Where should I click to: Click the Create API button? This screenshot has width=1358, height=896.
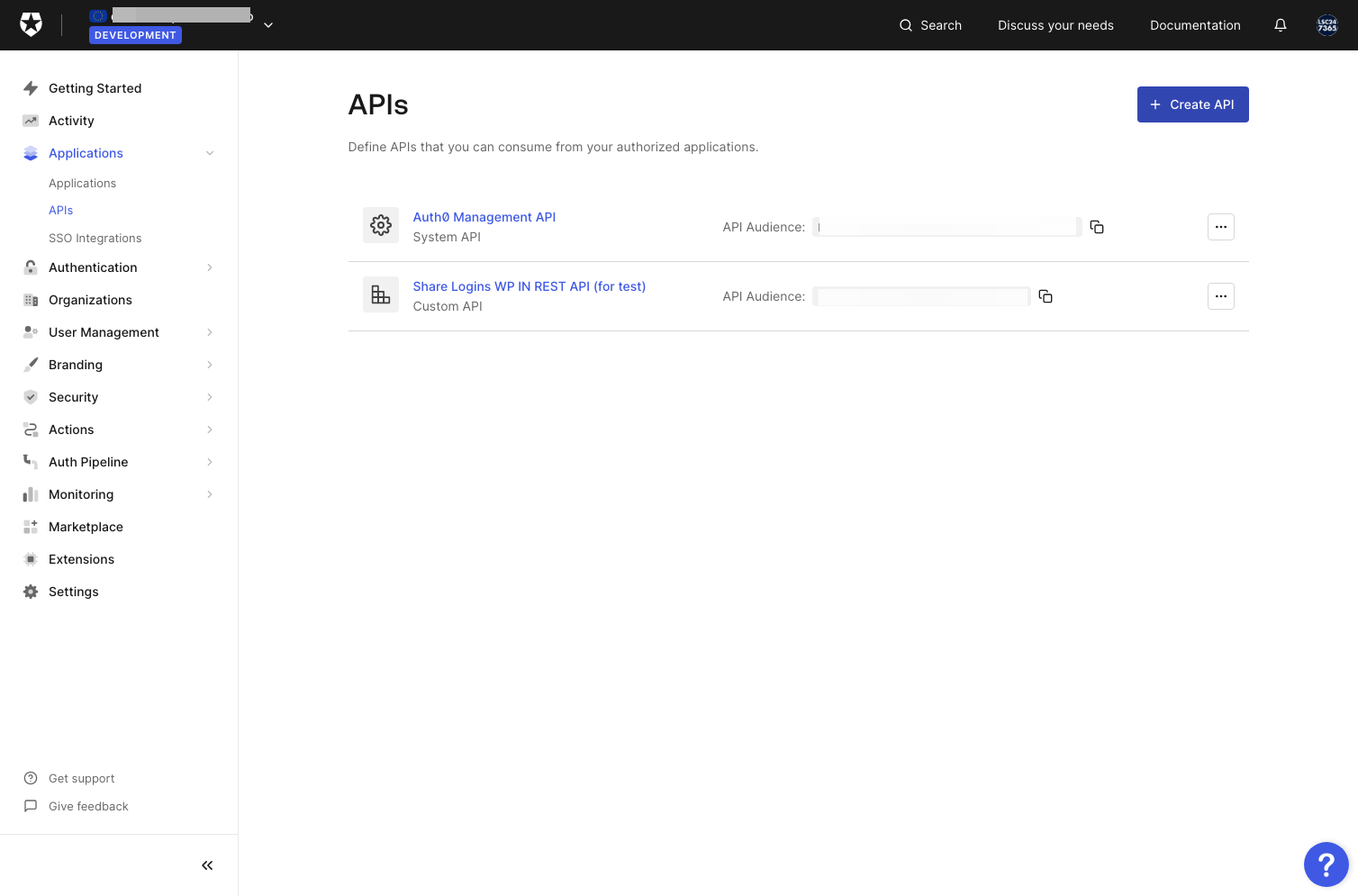[x=1193, y=104]
